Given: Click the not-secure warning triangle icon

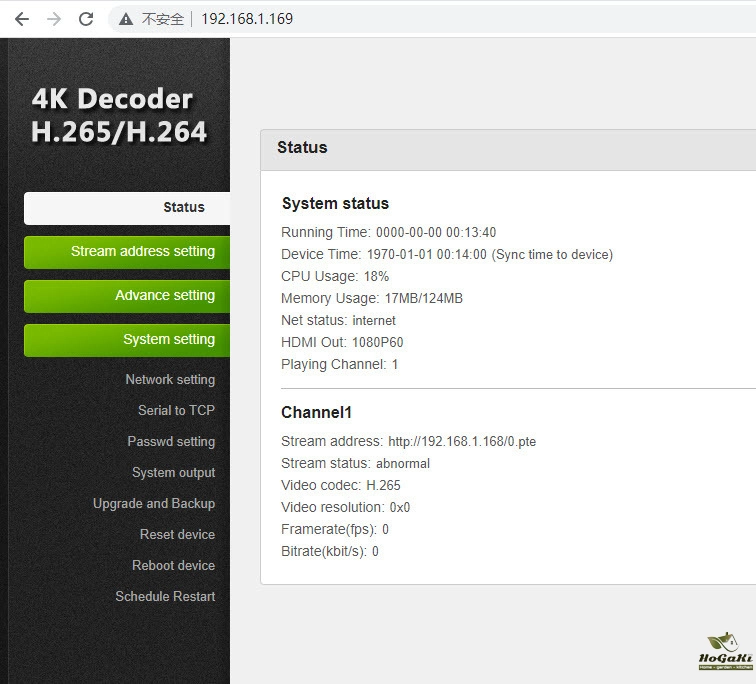Looking at the screenshot, I should (126, 19).
